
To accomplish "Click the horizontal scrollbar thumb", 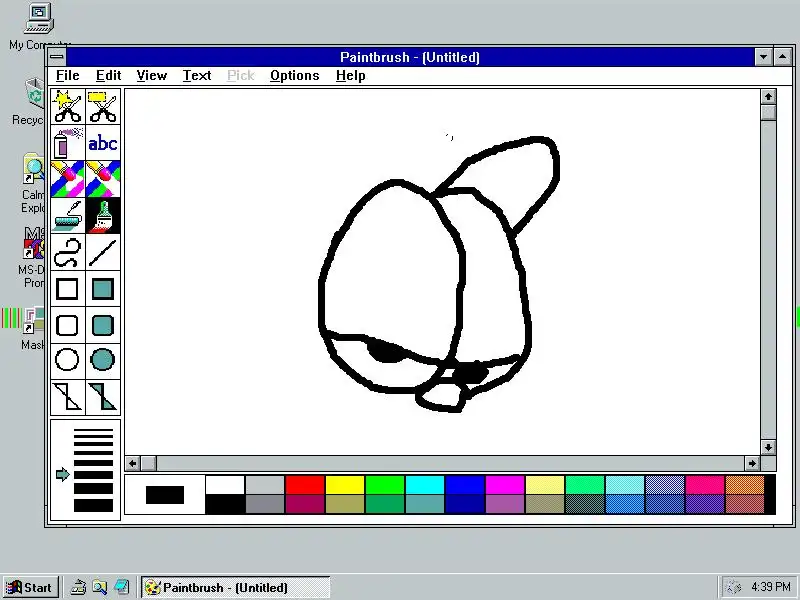I will point(148,463).
